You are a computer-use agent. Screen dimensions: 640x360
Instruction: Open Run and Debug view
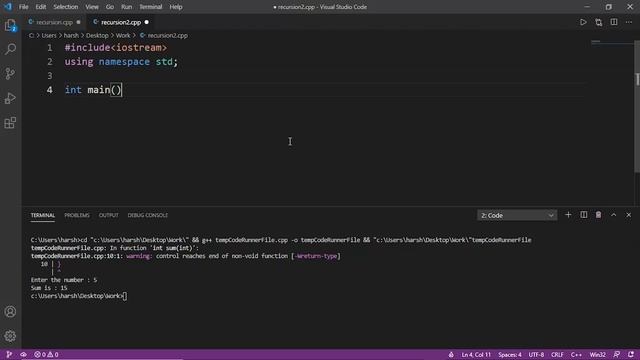[x=10, y=98]
